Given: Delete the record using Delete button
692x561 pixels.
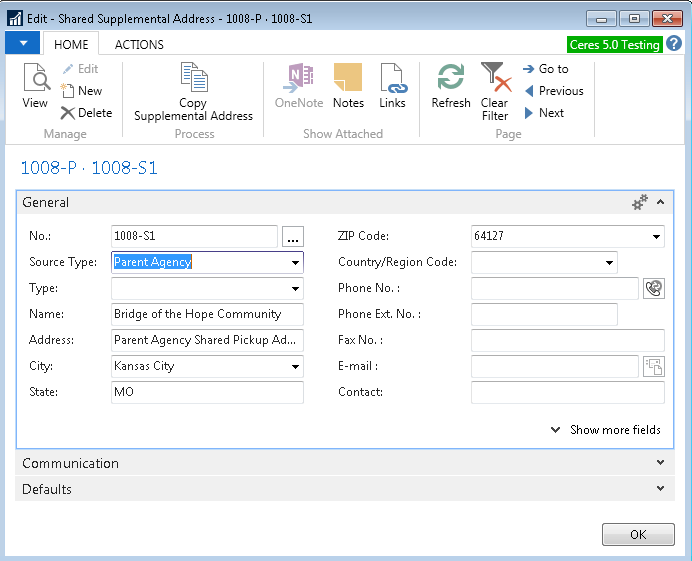Looking at the screenshot, I should [x=86, y=113].
